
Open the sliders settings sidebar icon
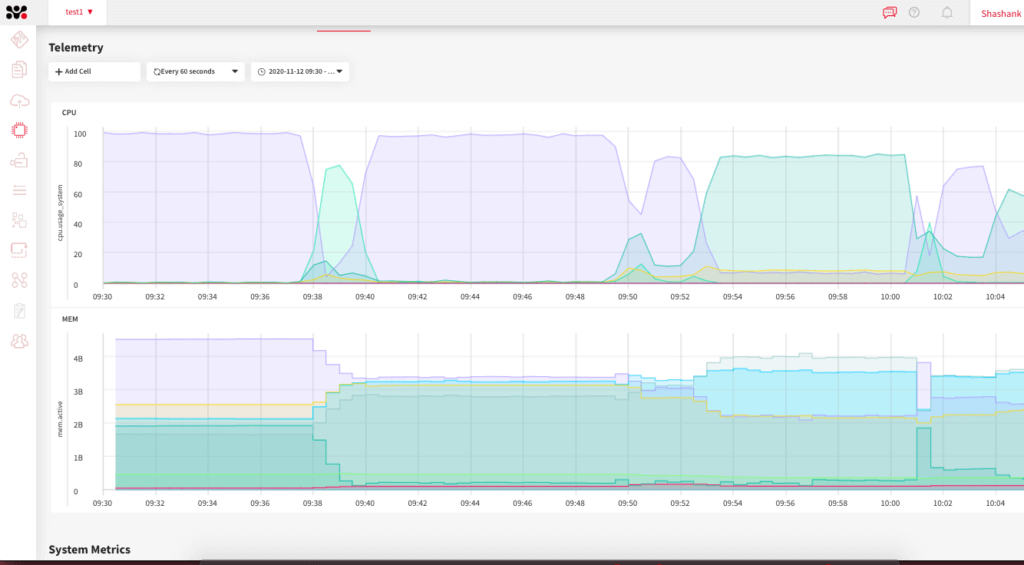[20, 190]
